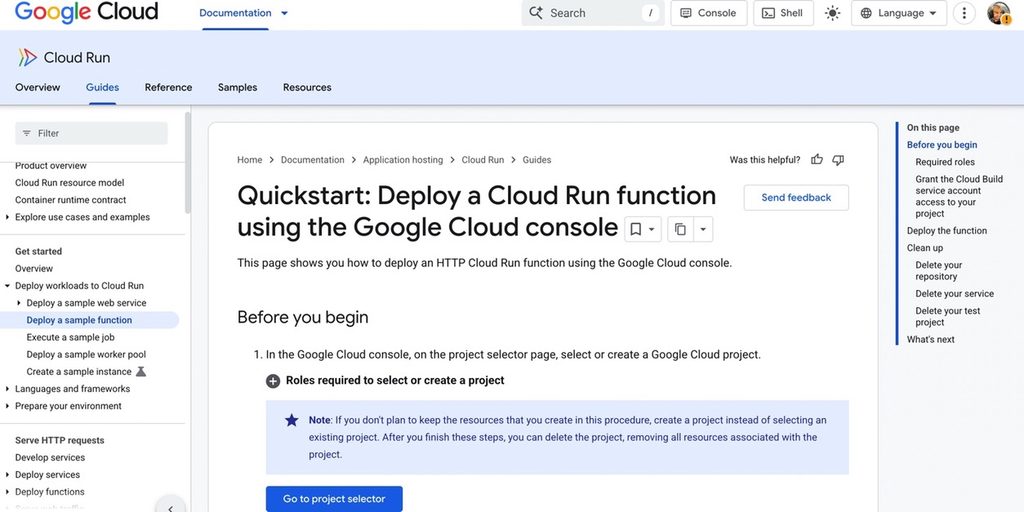Screen dimensions: 1024x512
Task: Click Documentation breadcrumb link
Action: (x=312, y=160)
